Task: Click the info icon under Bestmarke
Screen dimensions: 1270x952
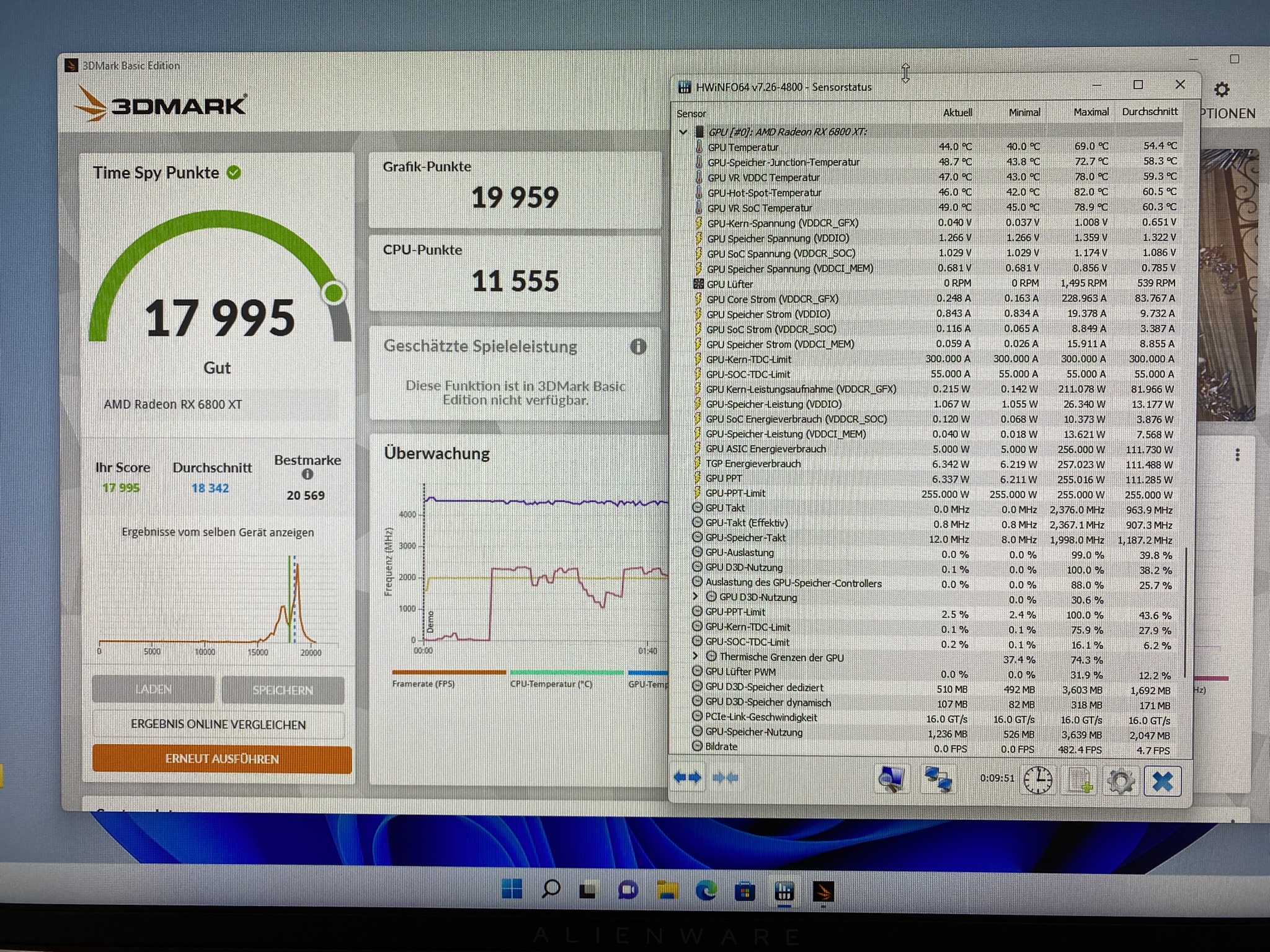Action: pyautogui.click(x=307, y=475)
